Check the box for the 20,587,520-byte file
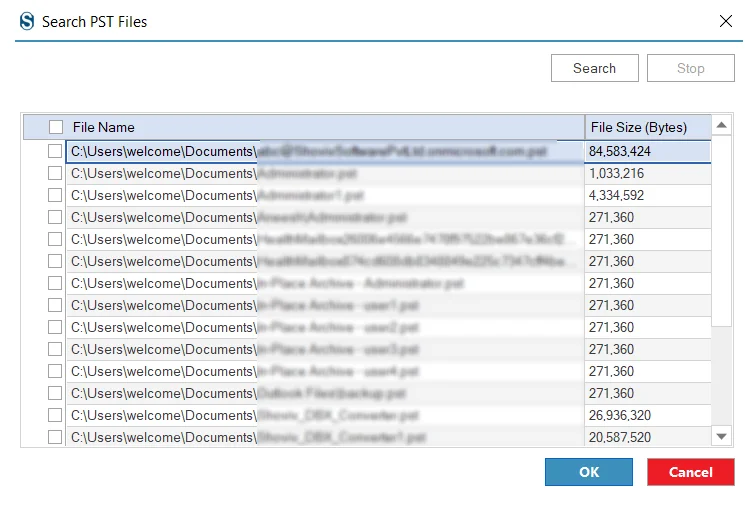The image size is (753, 506). coord(55,437)
